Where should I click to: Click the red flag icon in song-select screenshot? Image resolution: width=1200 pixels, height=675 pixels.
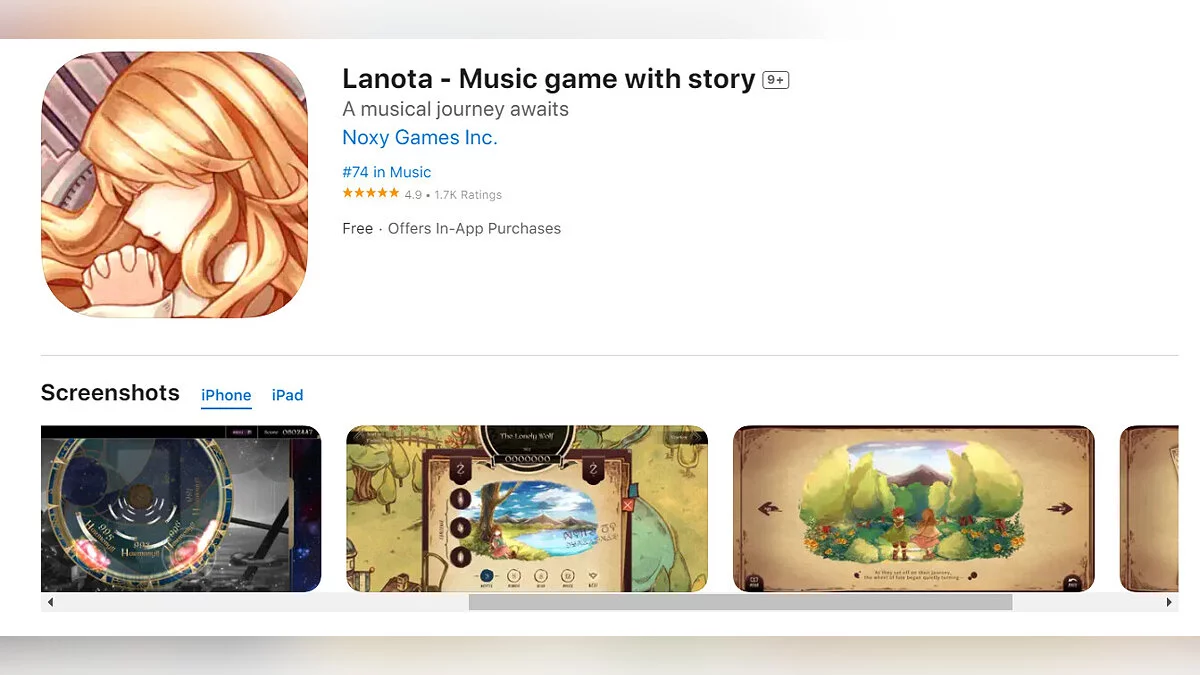pyautogui.click(x=628, y=505)
